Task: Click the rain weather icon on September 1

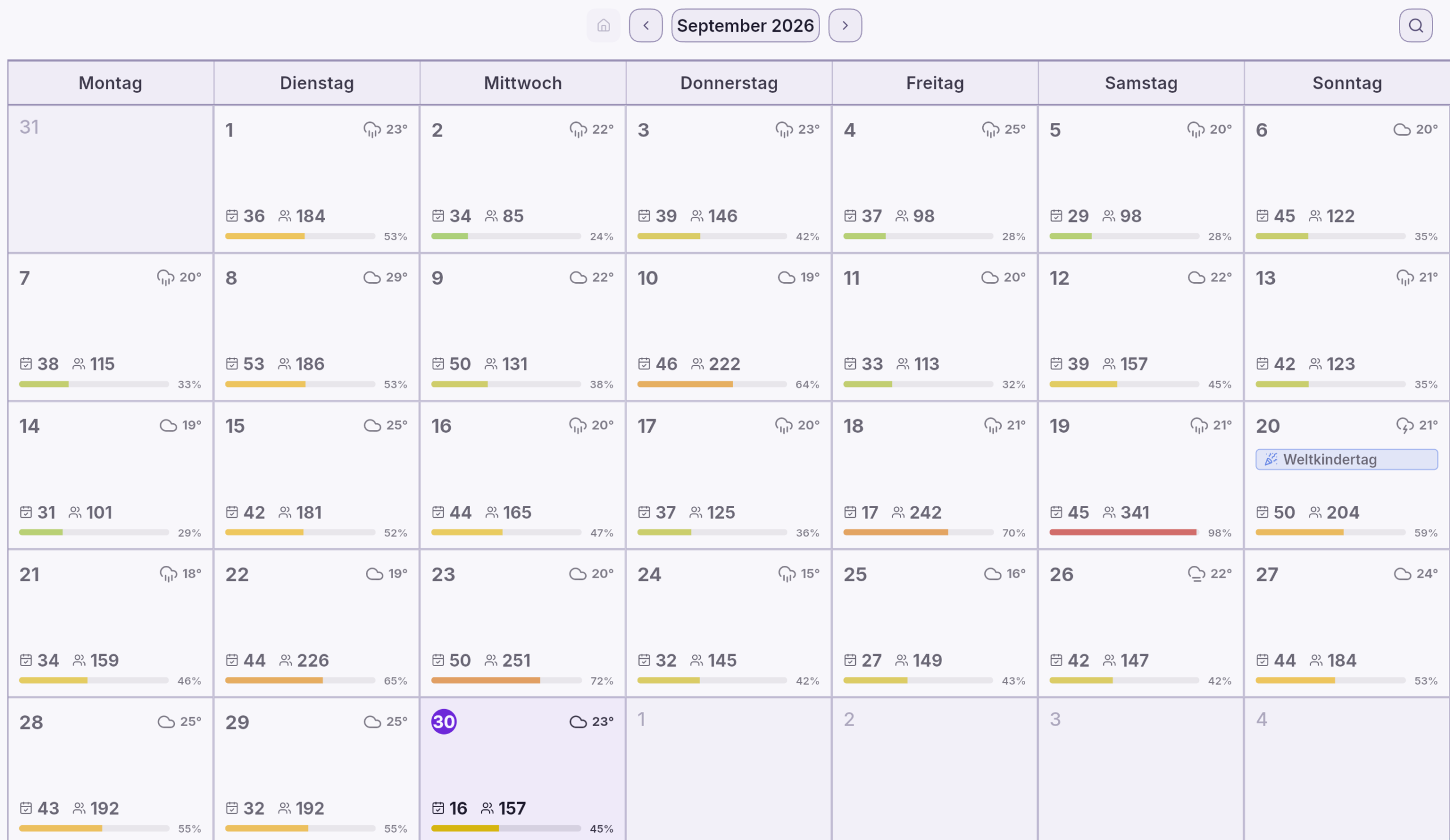Action: (x=372, y=130)
